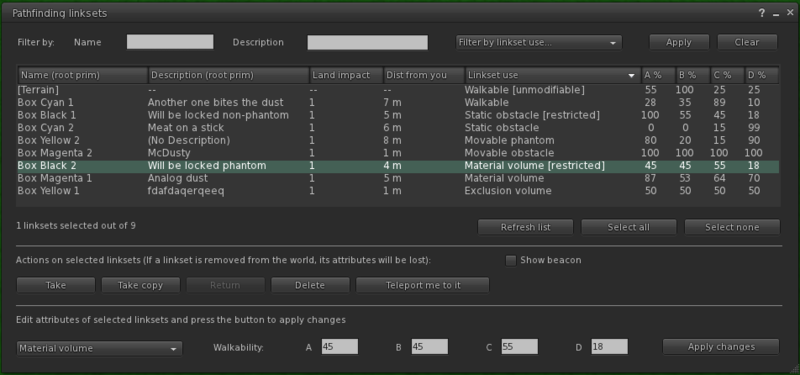Click 'Walkable [unmodifiable]' linkset use cell
Image resolution: width=800 pixels, height=375 pixels.
(x=524, y=90)
